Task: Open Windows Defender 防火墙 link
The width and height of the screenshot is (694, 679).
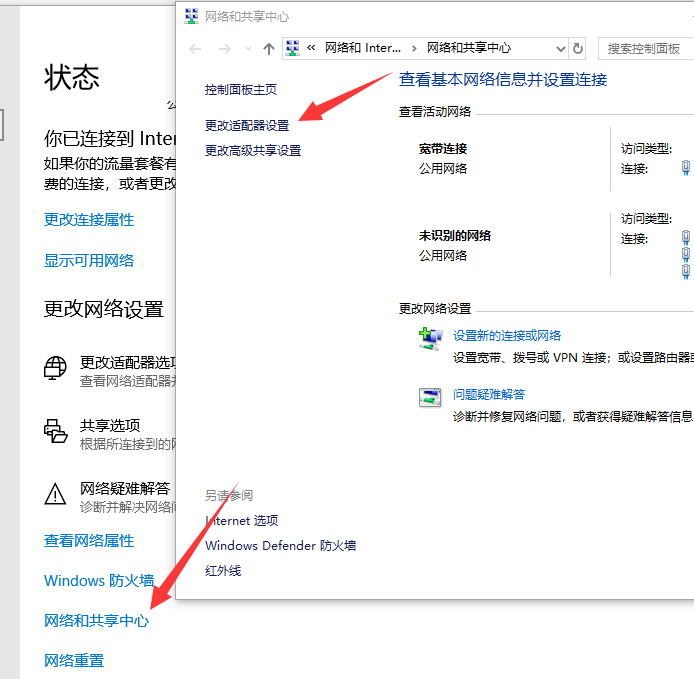Action: [x=280, y=545]
